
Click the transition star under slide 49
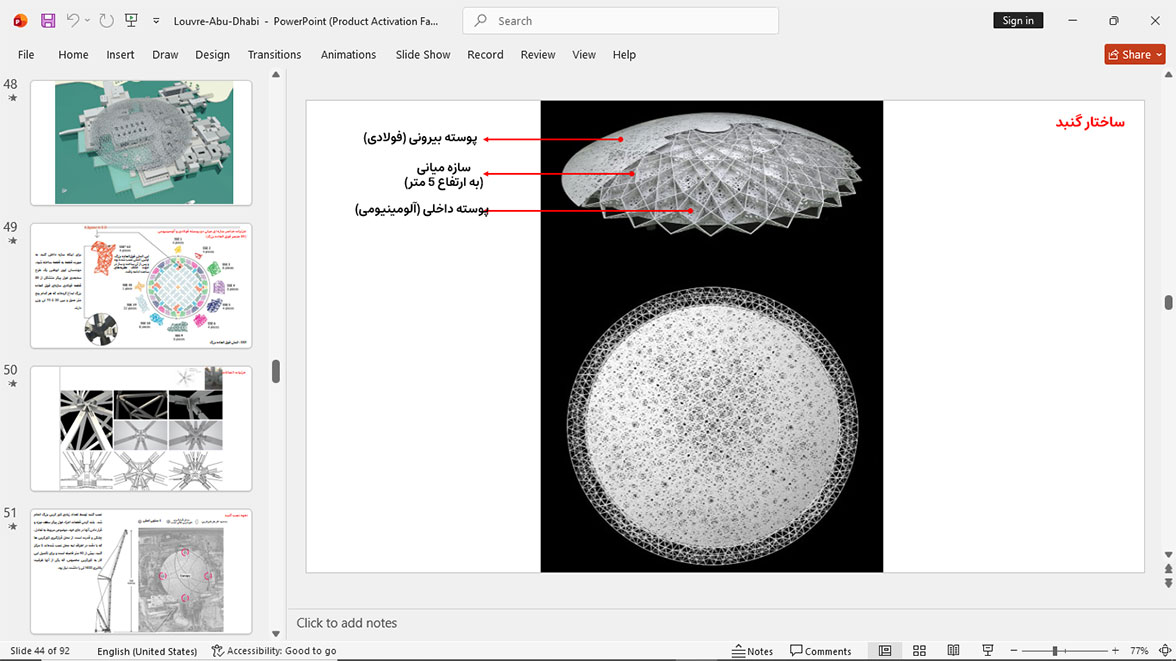[12, 241]
